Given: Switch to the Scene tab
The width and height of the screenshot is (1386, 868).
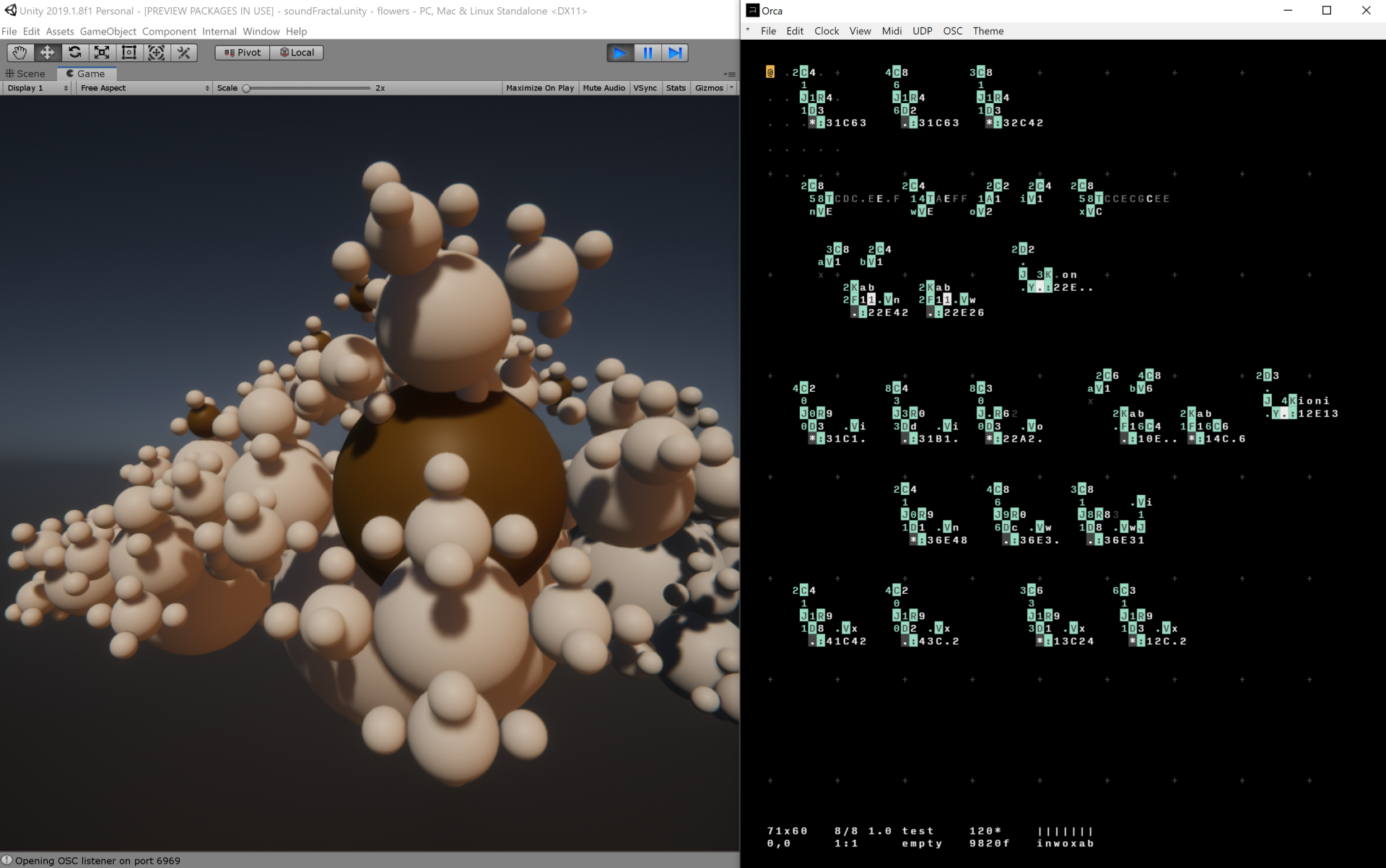Looking at the screenshot, I should (25, 74).
